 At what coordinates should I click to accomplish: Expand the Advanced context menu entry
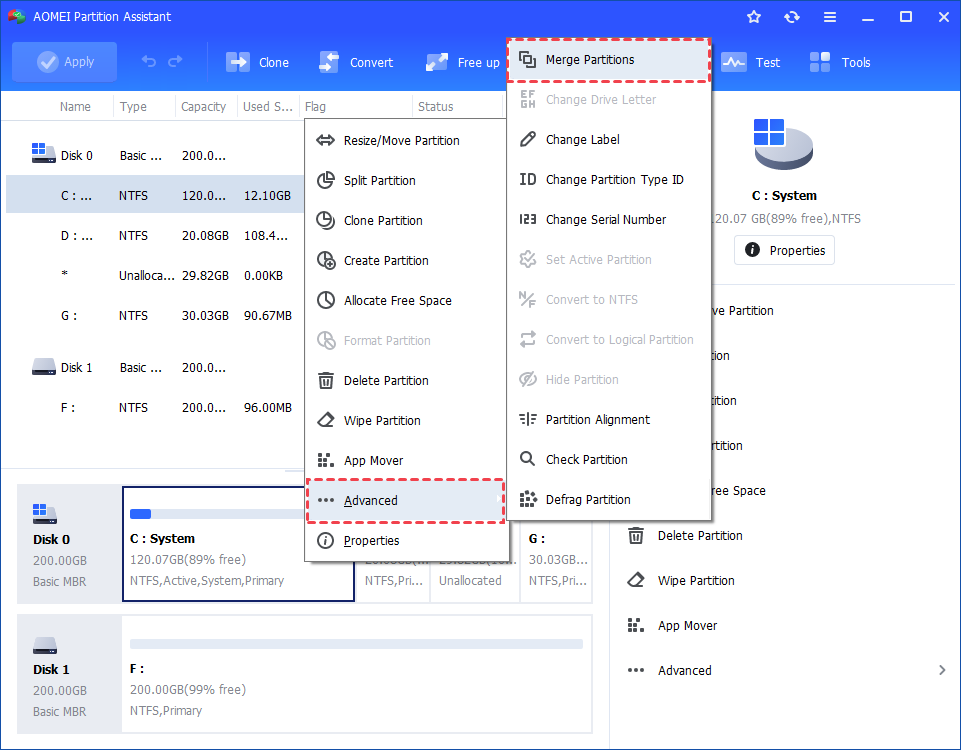(x=406, y=501)
